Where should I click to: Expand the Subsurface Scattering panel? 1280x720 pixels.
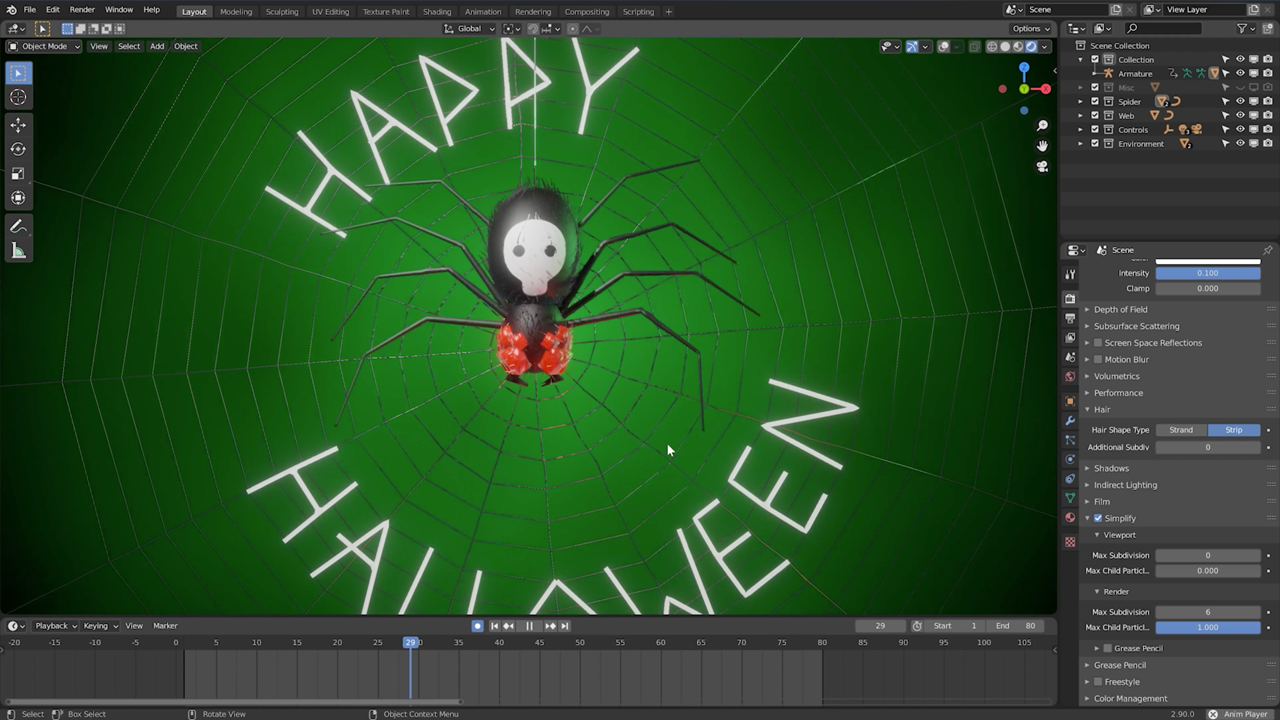pyautogui.click(x=1136, y=326)
